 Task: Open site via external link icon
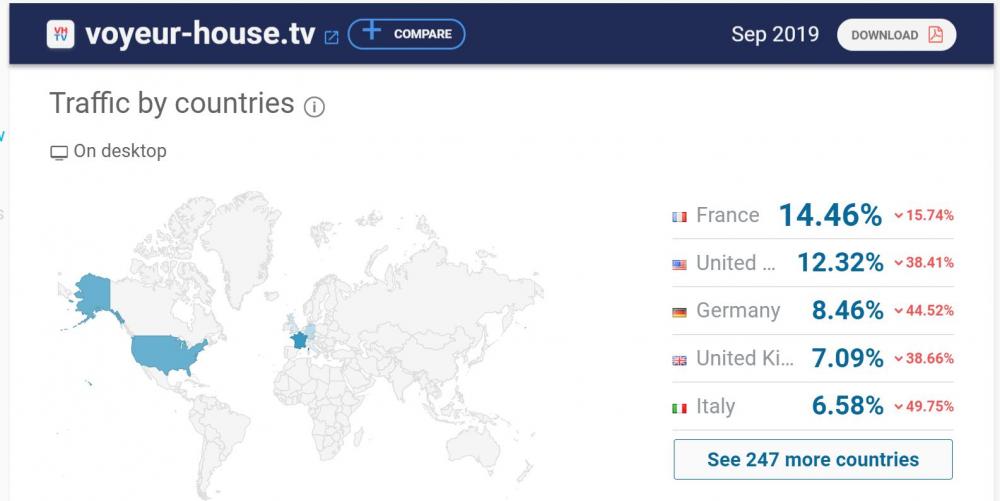[331, 37]
